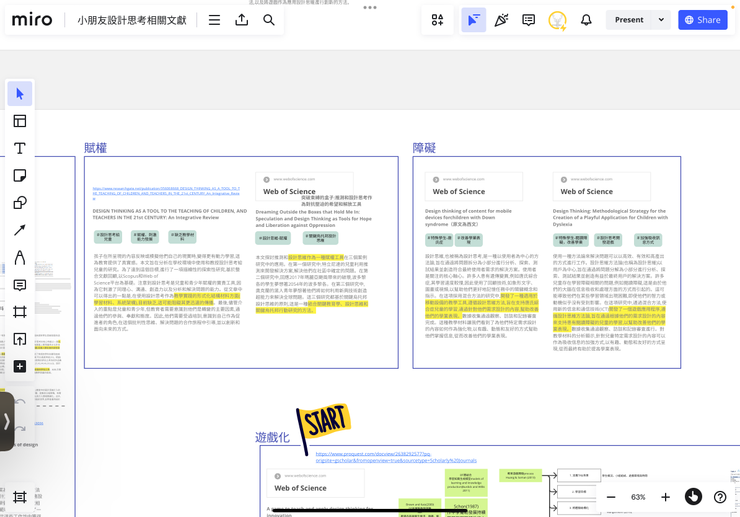Viewport: 740px width, 517px height.
Task: Toggle touch navigation mode hand button
Action: (693, 497)
